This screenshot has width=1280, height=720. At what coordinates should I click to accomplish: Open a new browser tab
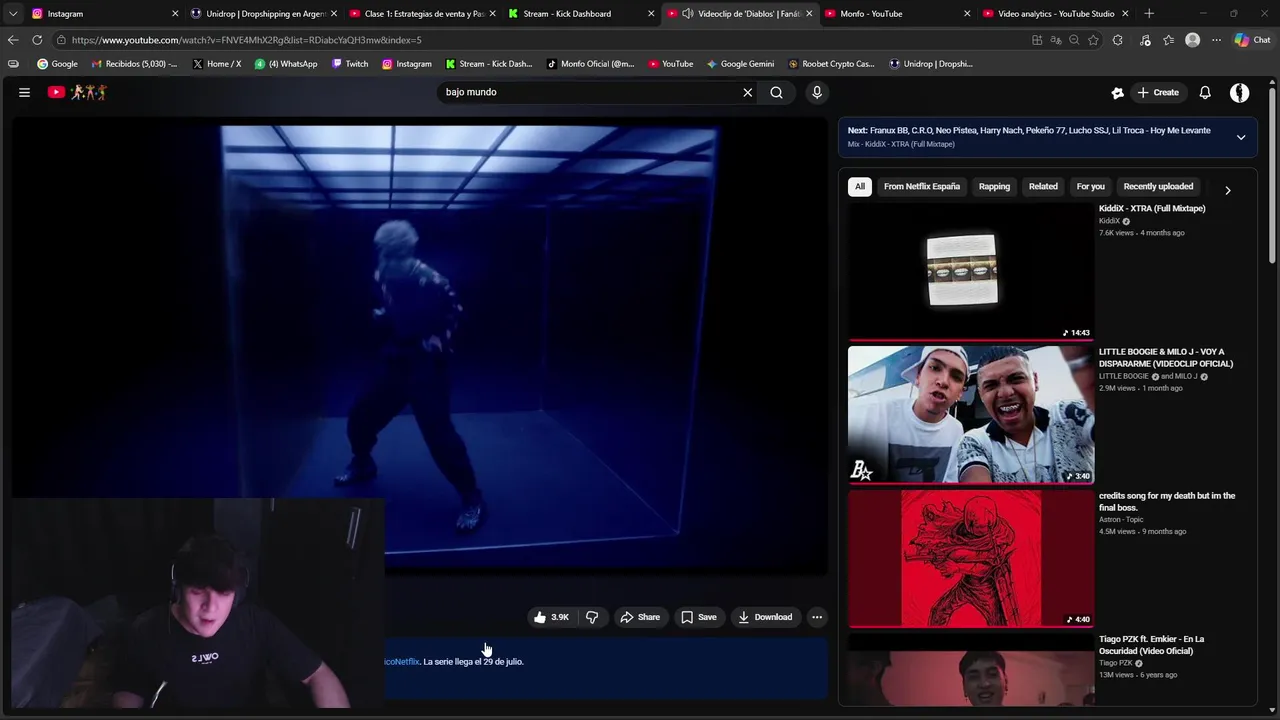click(x=1149, y=14)
